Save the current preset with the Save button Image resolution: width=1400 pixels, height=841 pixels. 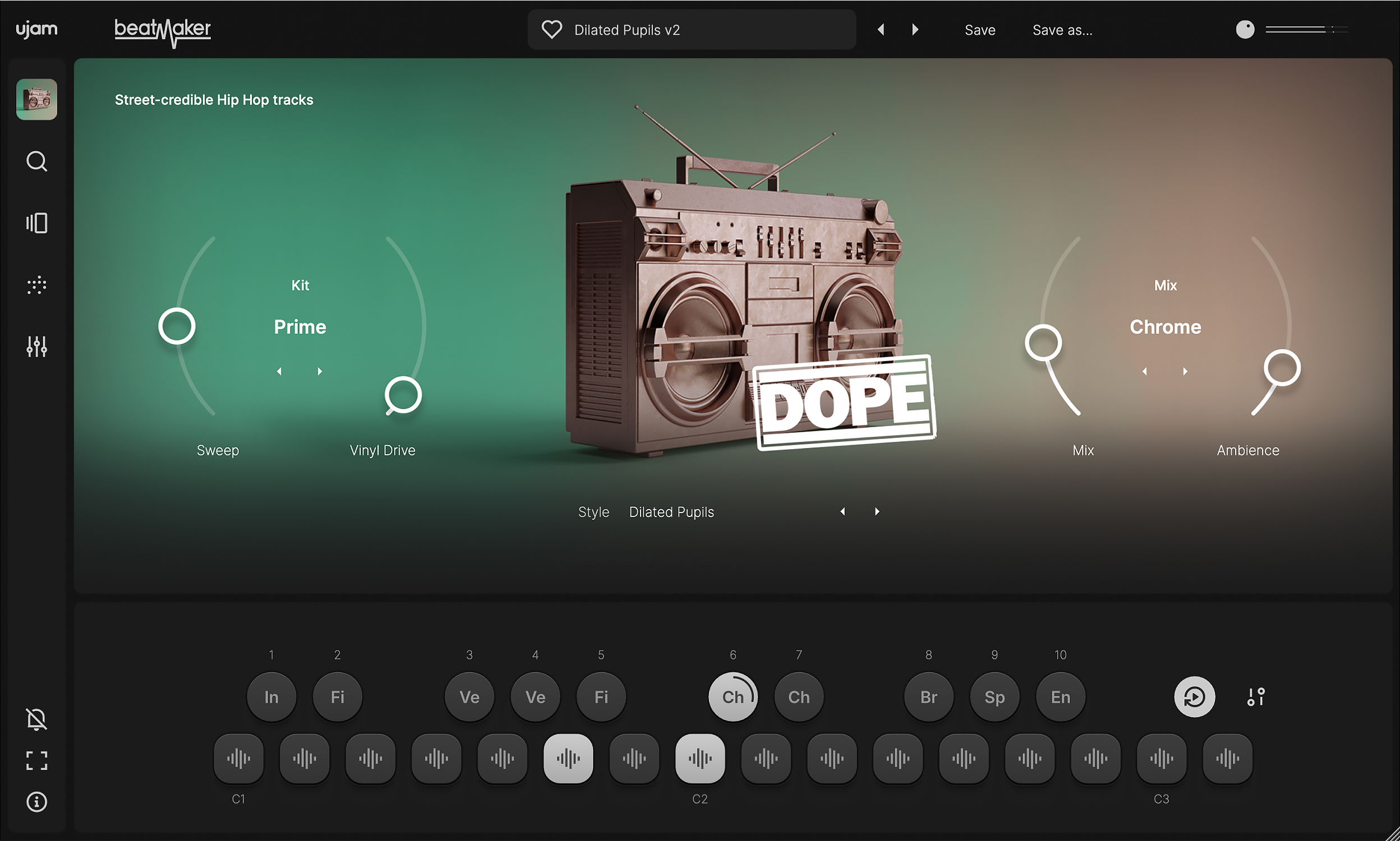tap(979, 30)
